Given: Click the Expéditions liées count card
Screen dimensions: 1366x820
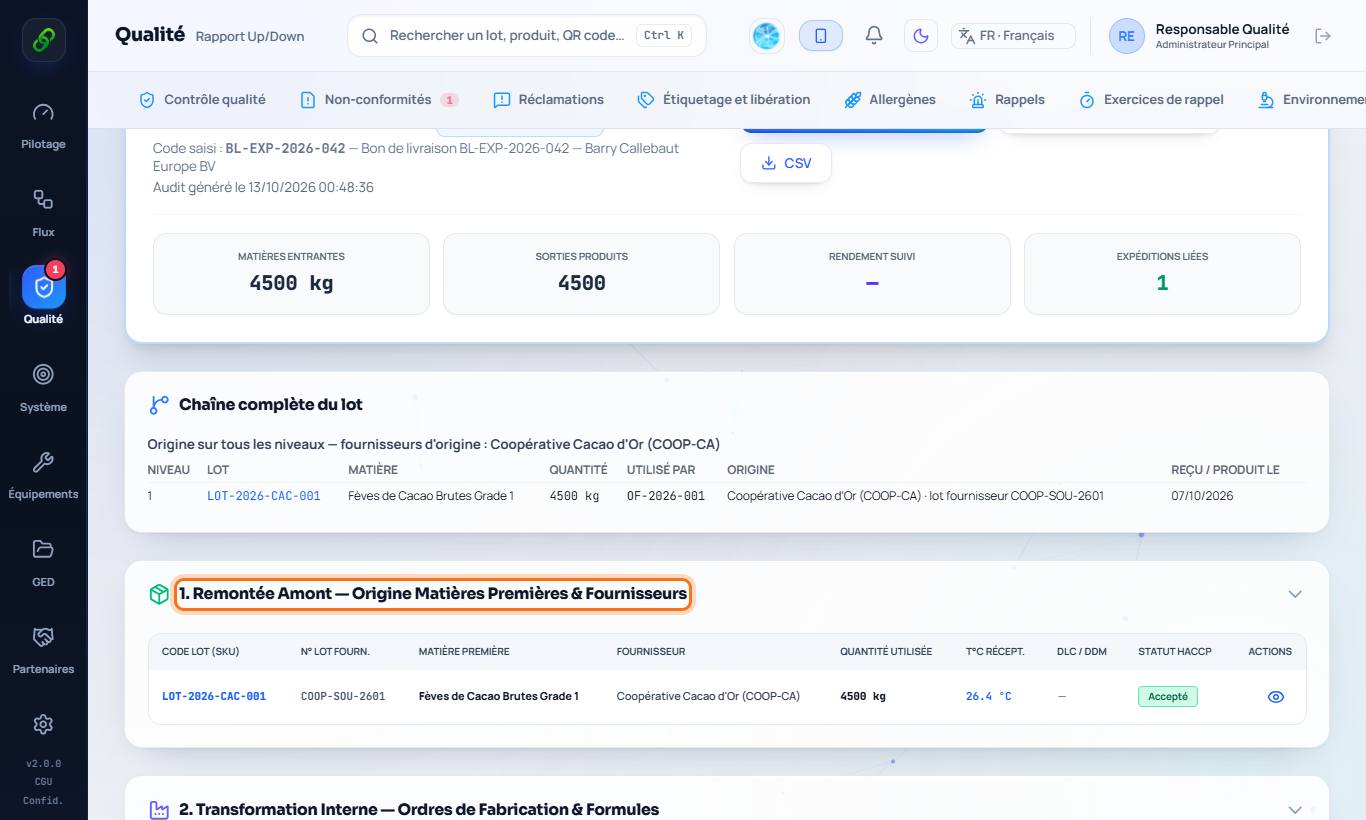Looking at the screenshot, I should coord(1162,274).
